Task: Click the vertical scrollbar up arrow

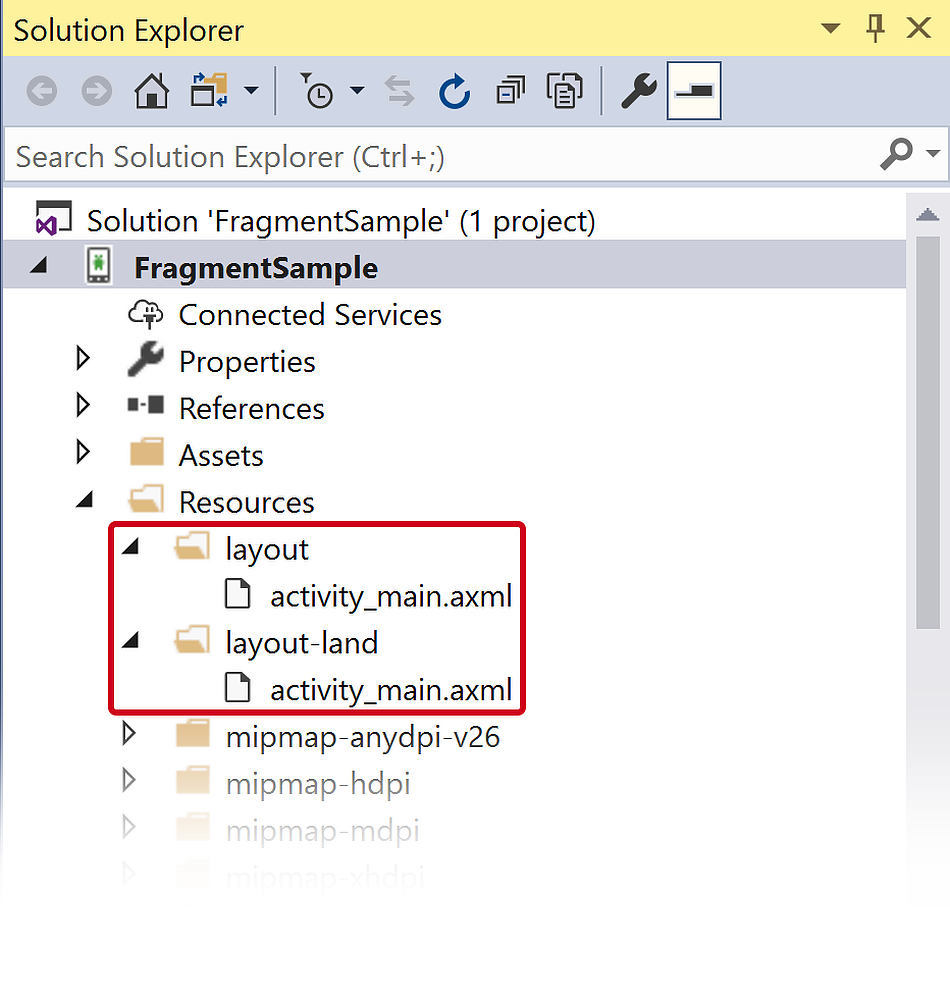Action: point(928,215)
